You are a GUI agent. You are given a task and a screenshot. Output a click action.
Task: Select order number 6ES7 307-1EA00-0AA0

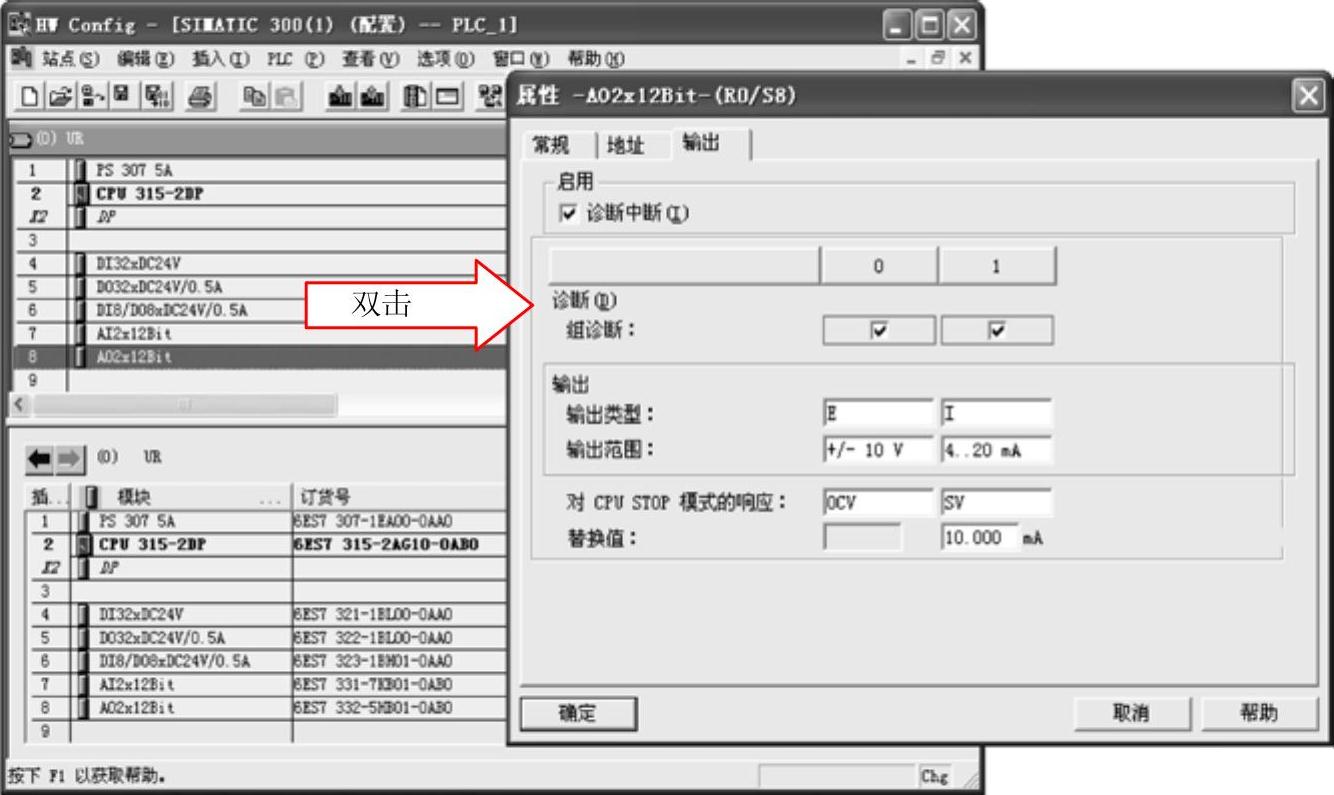pyautogui.click(x=373, y=521)
